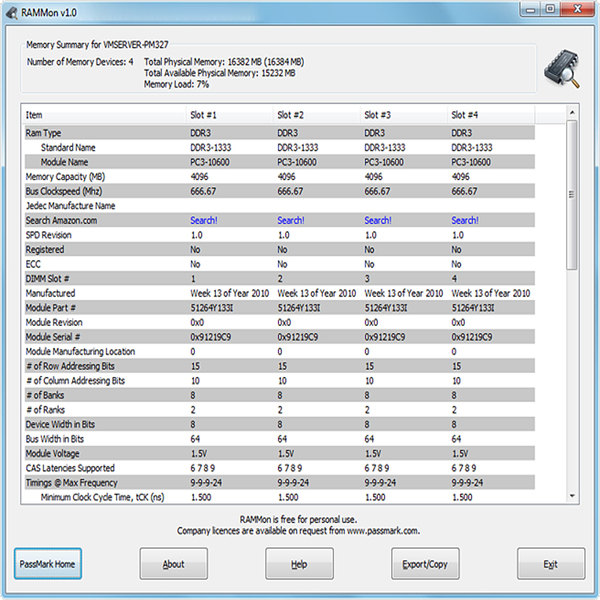Screen dimensions: 600x600
Task: Select the Module Revision row label
Action: pos(54,322)
